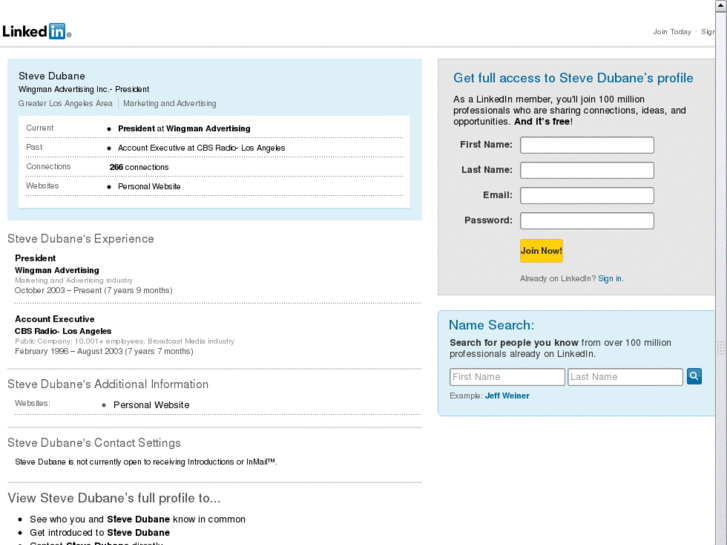Click CBS Radio- Los Angeles under Experience

click(63, 331)
